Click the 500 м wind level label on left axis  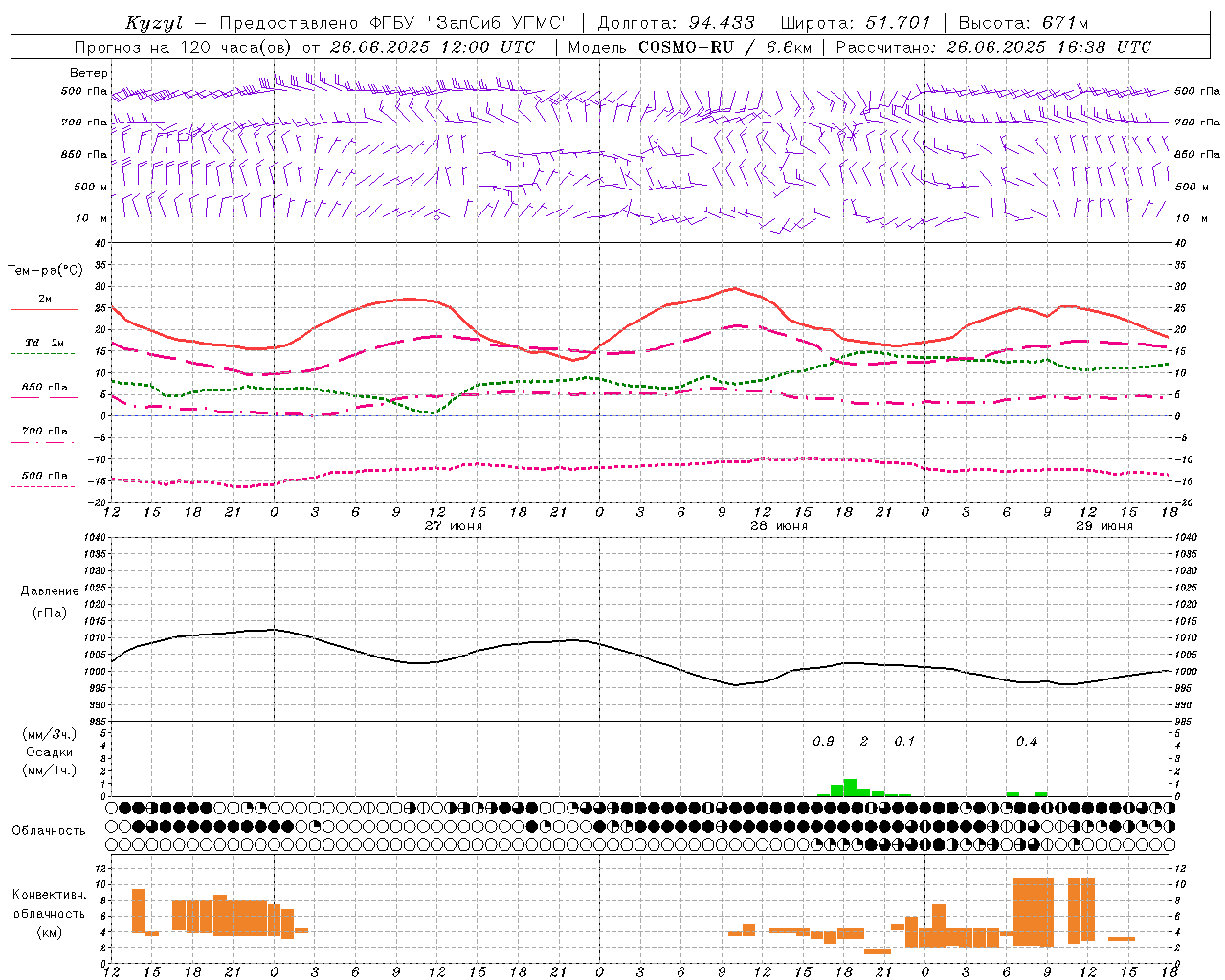pos(91,187)
